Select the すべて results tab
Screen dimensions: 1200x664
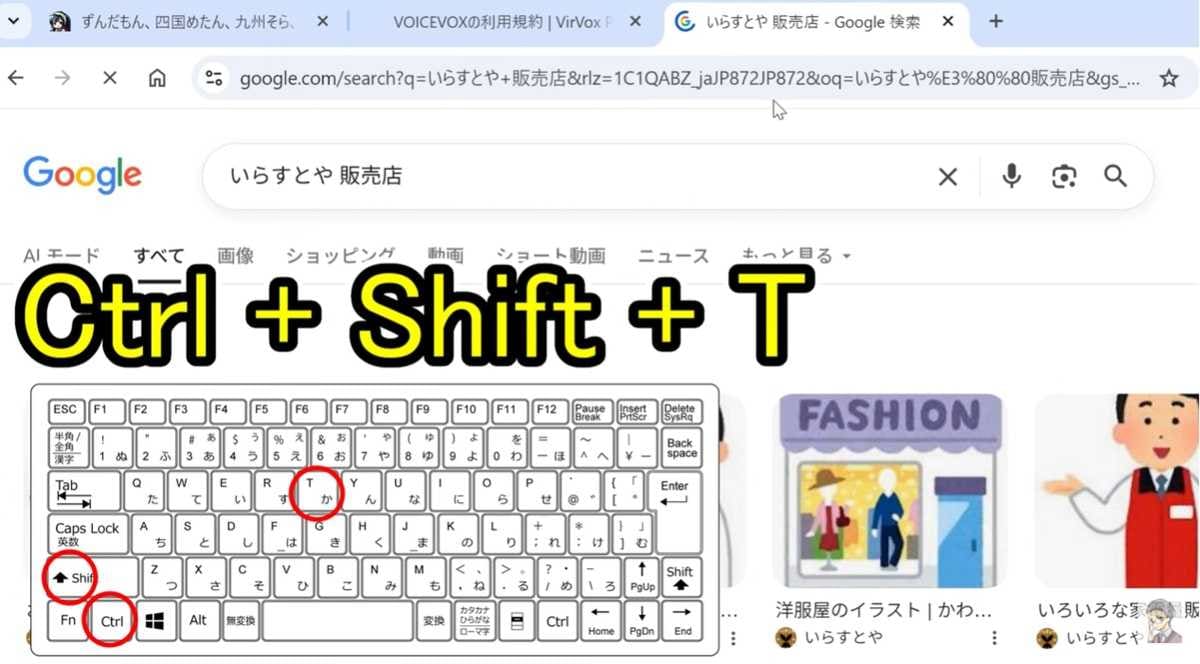159,256
